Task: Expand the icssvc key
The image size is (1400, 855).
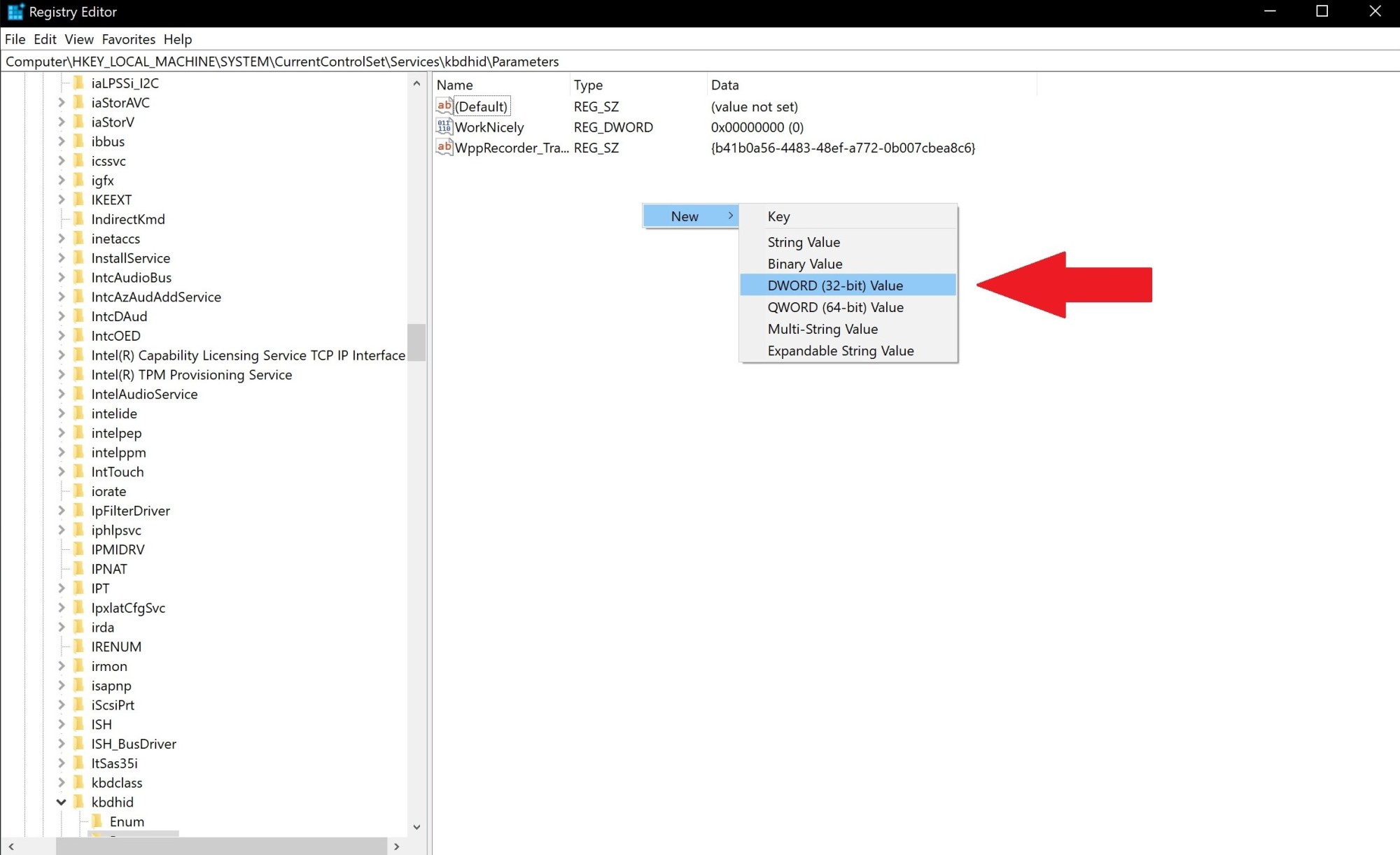Action: [x=61, y=160]
